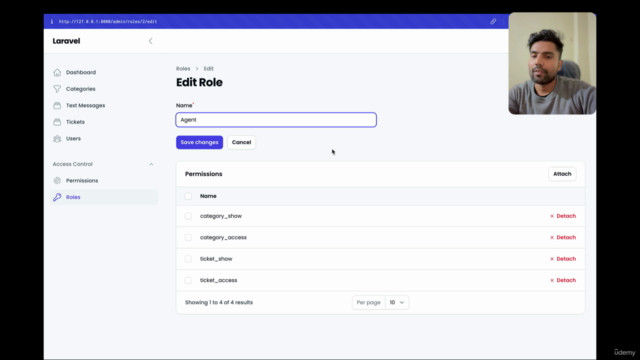Click the Roles key icon
The image size is (640, 360).
coord(57,197)
